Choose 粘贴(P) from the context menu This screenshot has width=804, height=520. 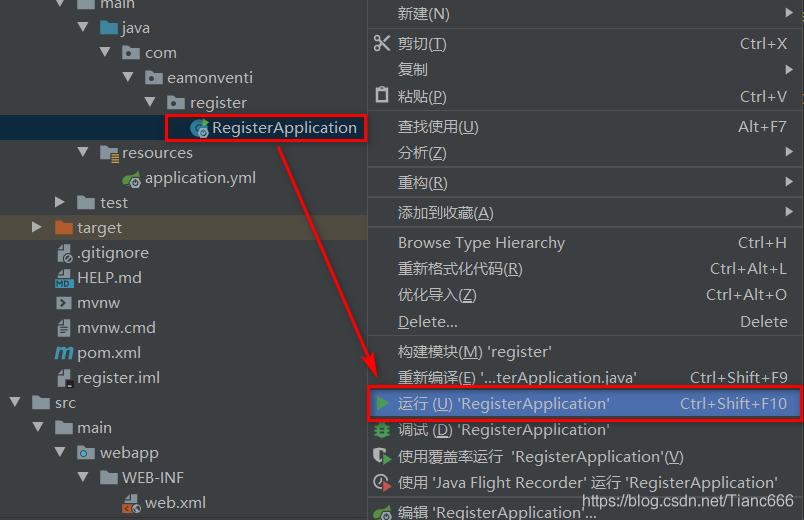point(585,96)
